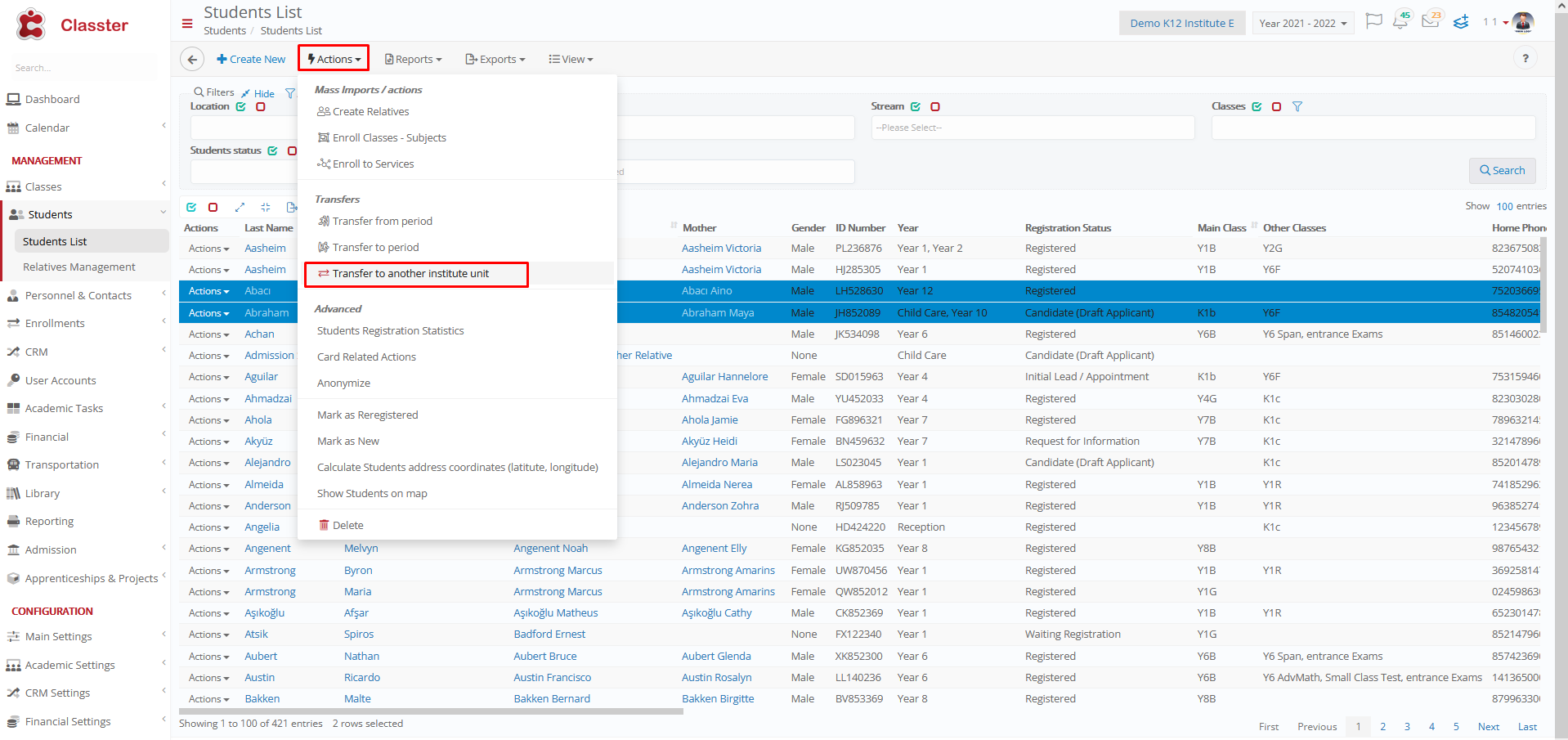Deselect all rows with red box above table
The width and height of the screenshot is (1568, 740).
(x=213, y=208)
